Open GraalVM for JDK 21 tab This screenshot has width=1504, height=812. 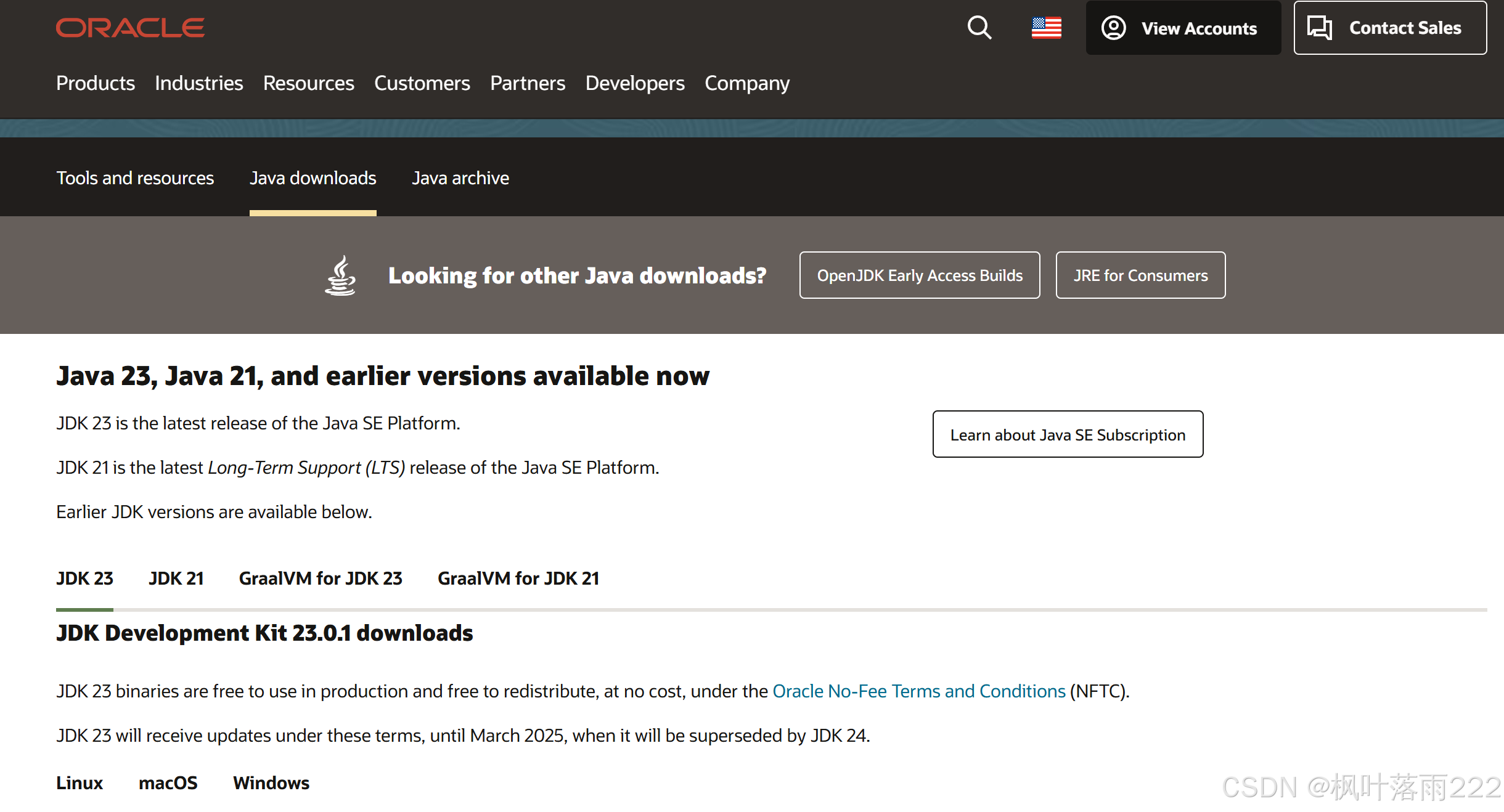click(518, 579)
